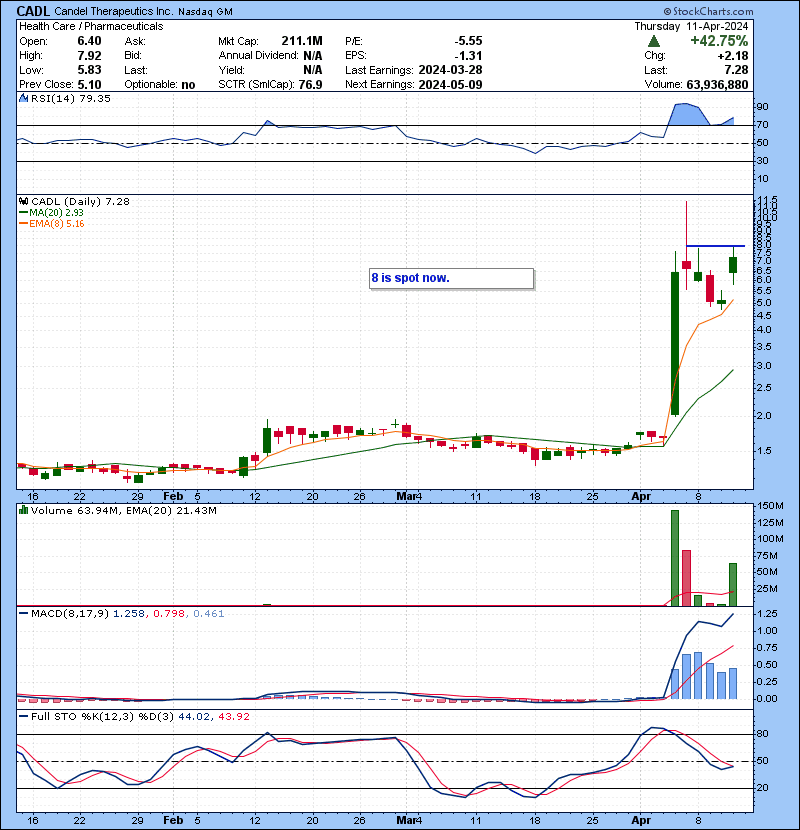The height and width of the screenshot is (830, 800).
Task: Click the Volume value 63,936,880
Action: 717,85
